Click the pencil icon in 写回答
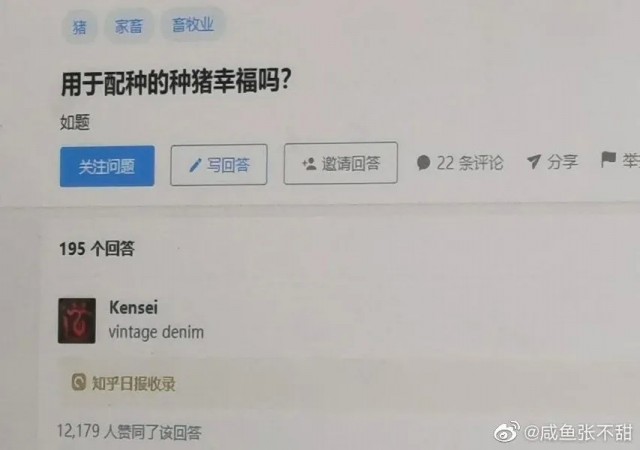 click(x=196, y=165)
